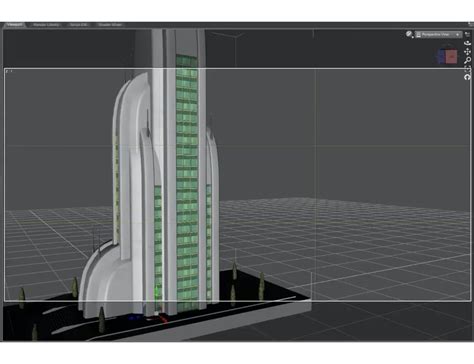Open the draw style sphere menu

[409, 34]
